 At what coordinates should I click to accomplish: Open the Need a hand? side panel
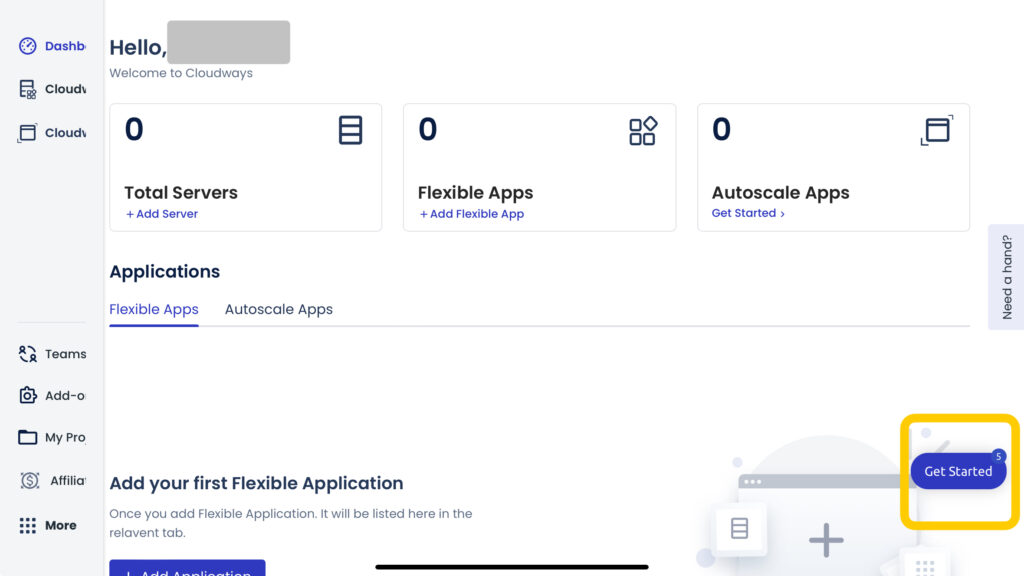tap(1006, 277)
